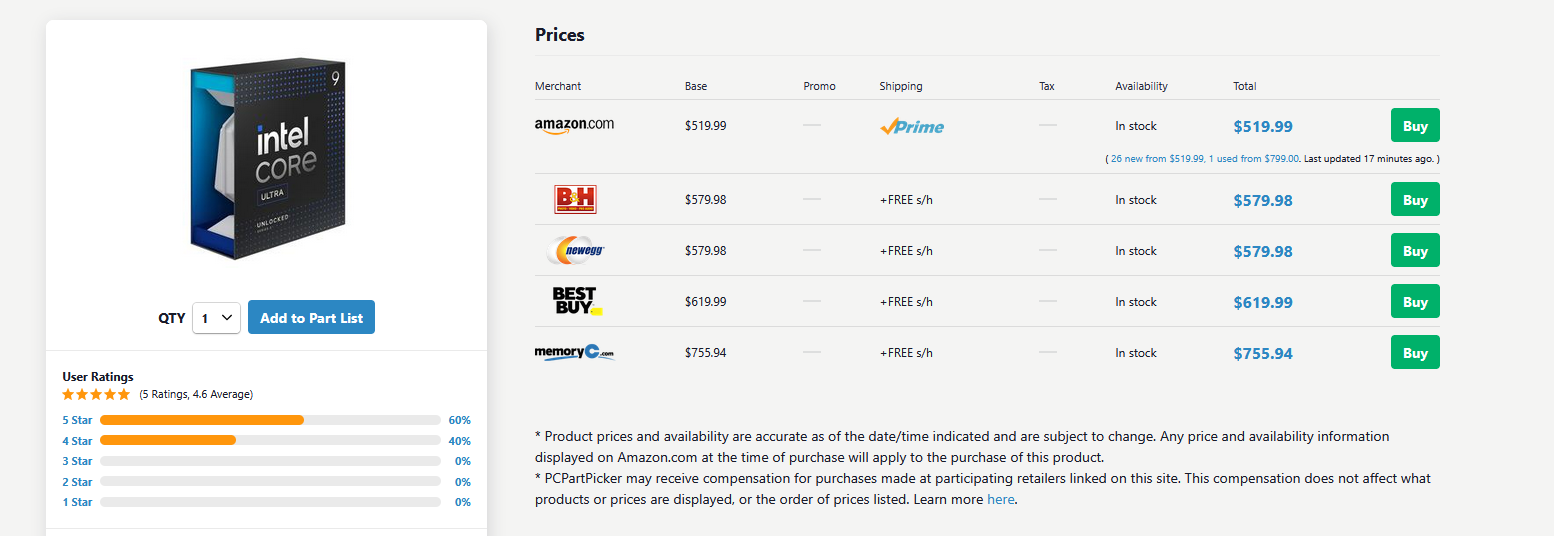
Task: Open the QTY quantity dropdown
Action: point(216,318)
